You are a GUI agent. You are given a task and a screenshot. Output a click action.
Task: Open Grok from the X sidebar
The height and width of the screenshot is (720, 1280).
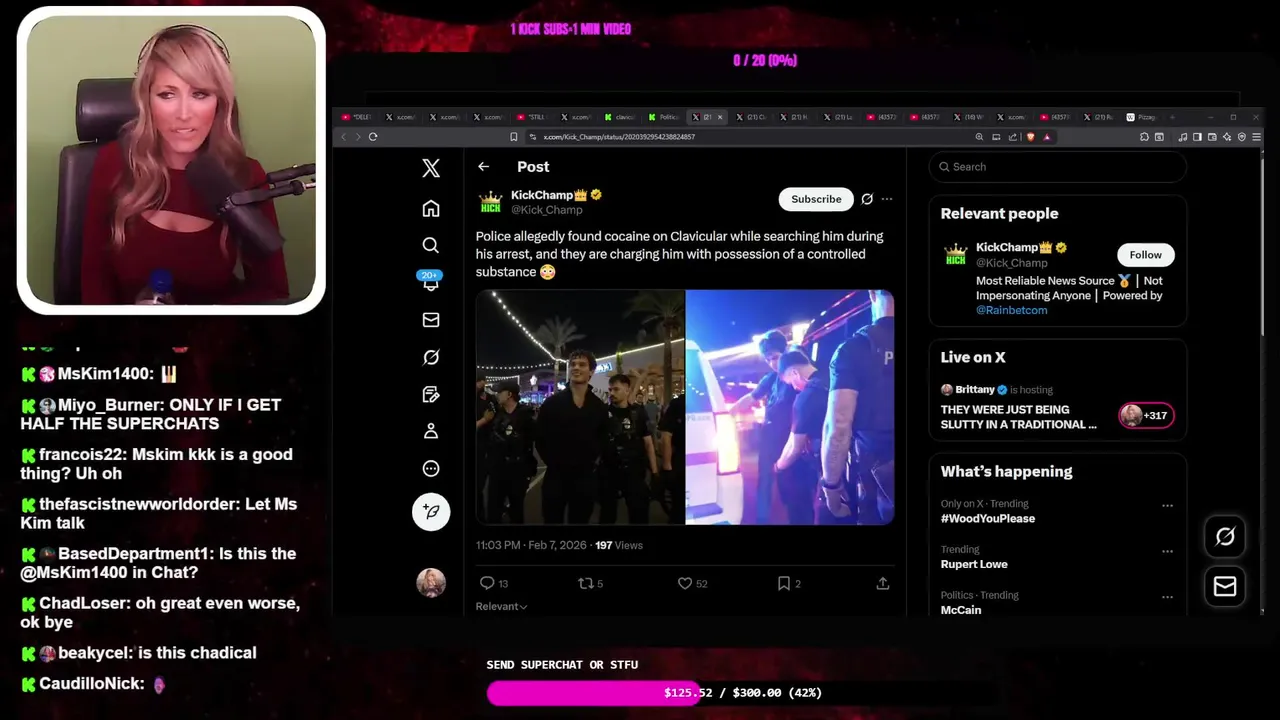point(431,357)
